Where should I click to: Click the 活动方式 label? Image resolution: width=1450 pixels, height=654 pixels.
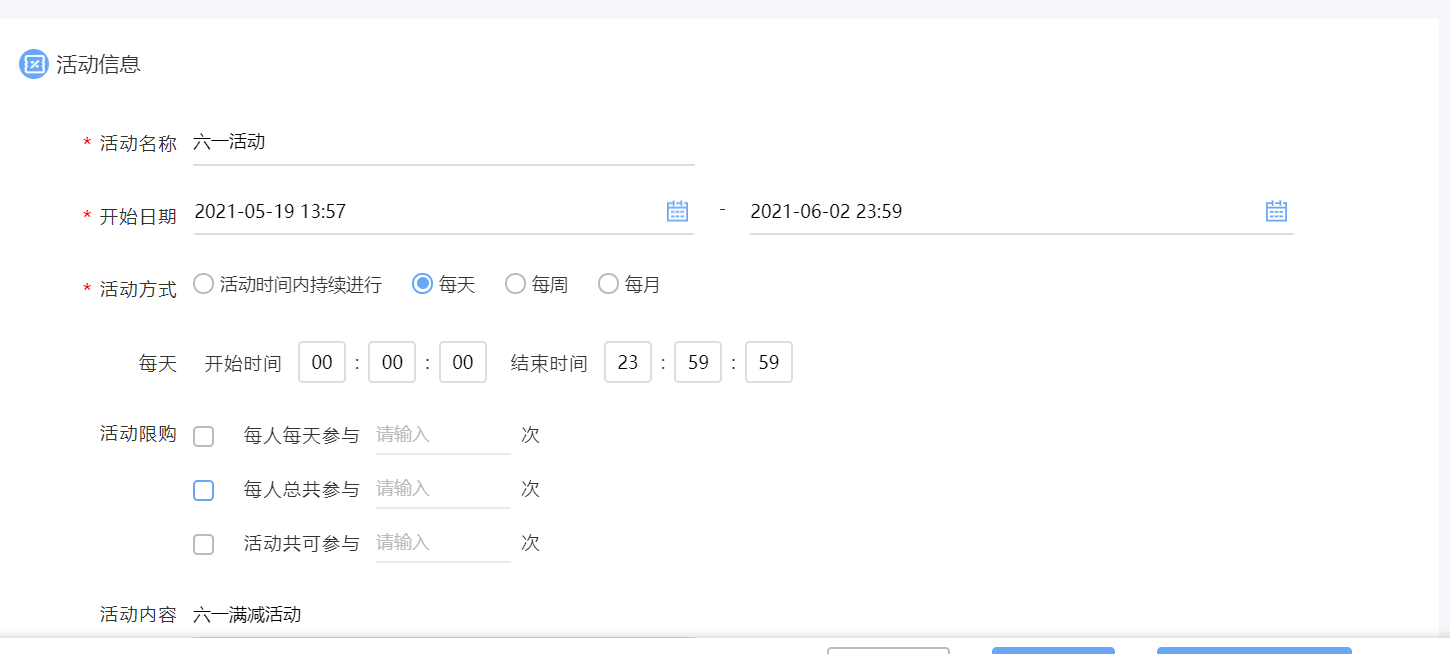click(138, 290)
